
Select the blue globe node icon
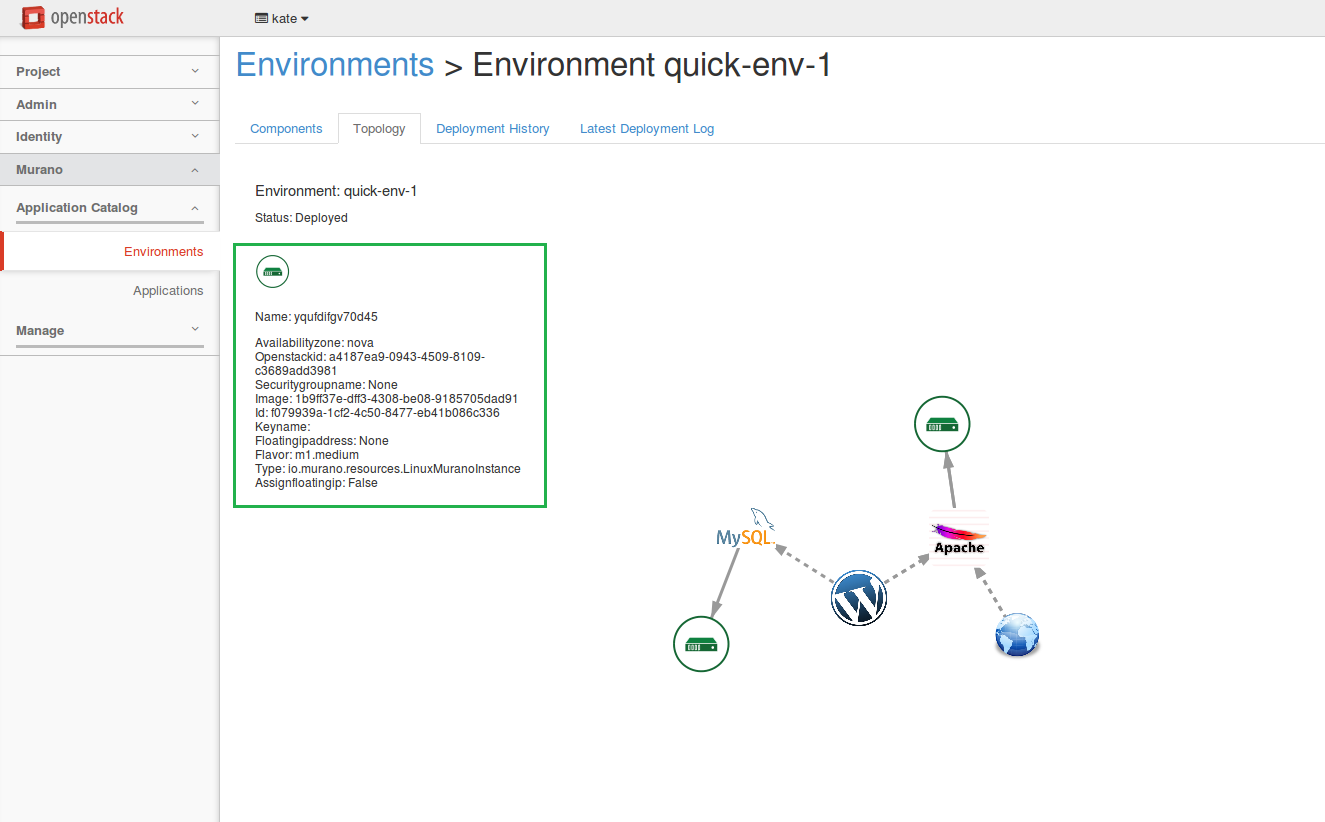1017,635
